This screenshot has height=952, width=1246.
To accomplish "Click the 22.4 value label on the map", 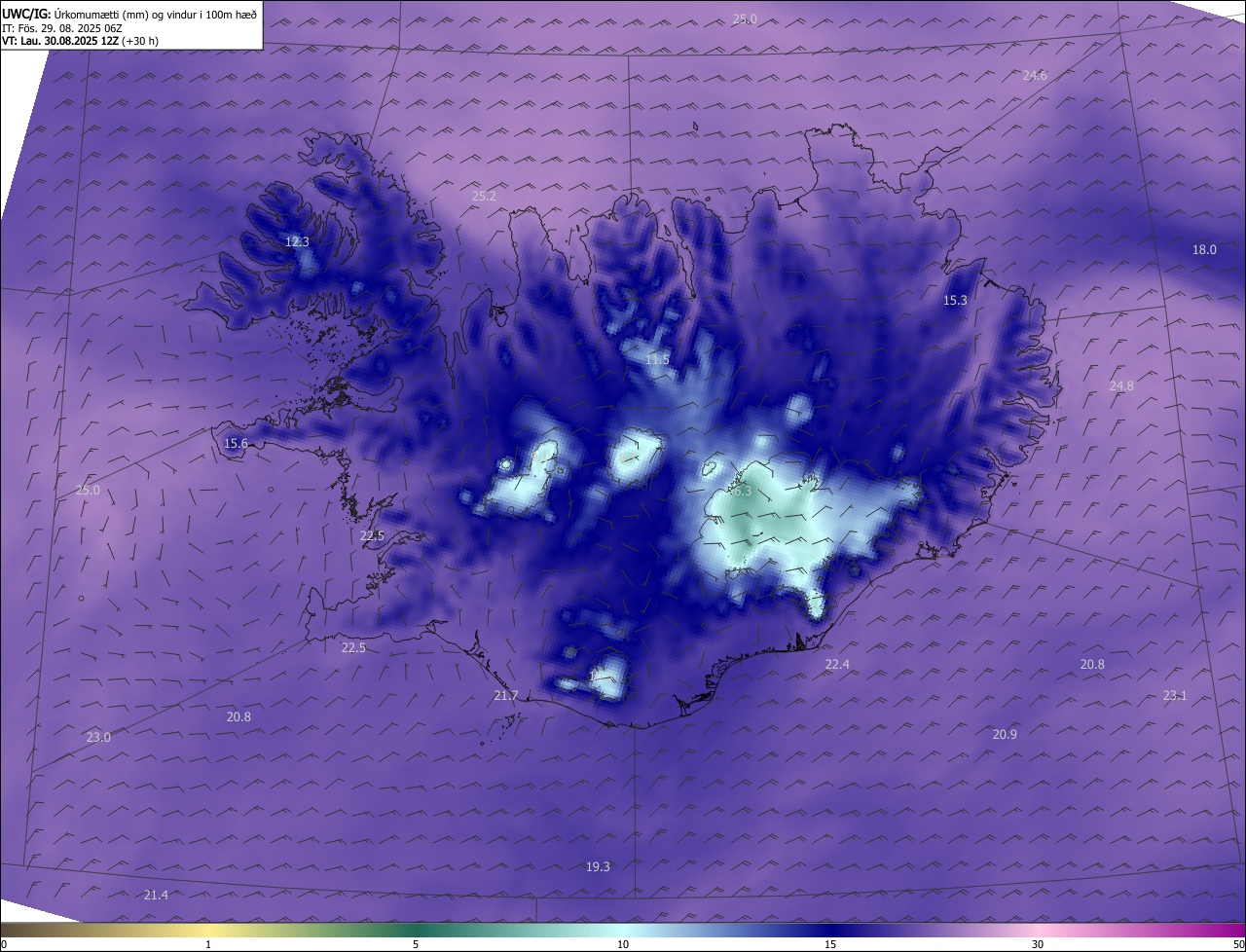I will click(837, 664).
